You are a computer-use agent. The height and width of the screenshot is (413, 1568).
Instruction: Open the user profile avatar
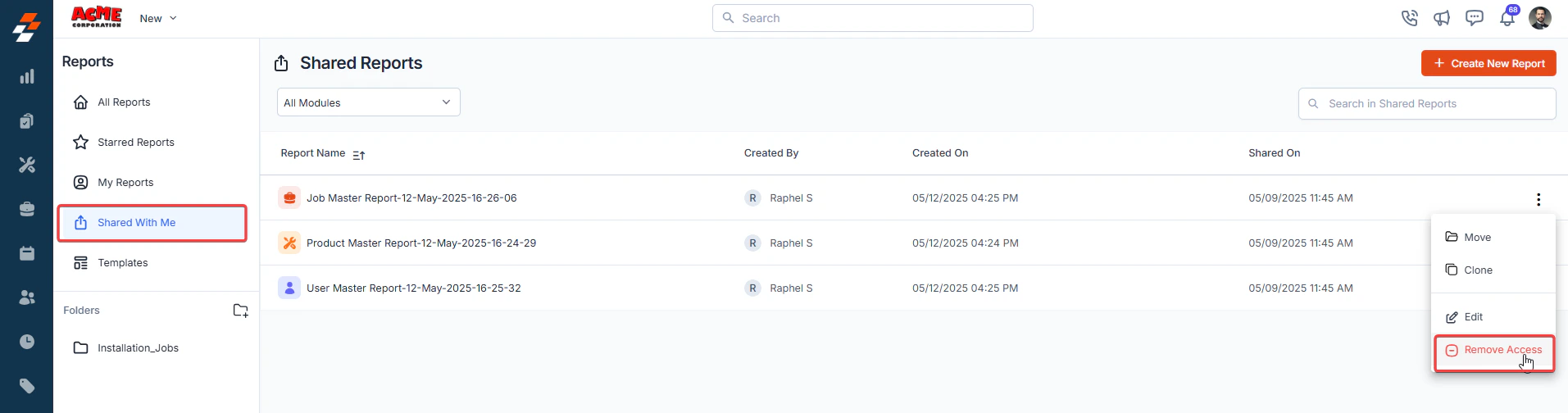click(1540, 18)
